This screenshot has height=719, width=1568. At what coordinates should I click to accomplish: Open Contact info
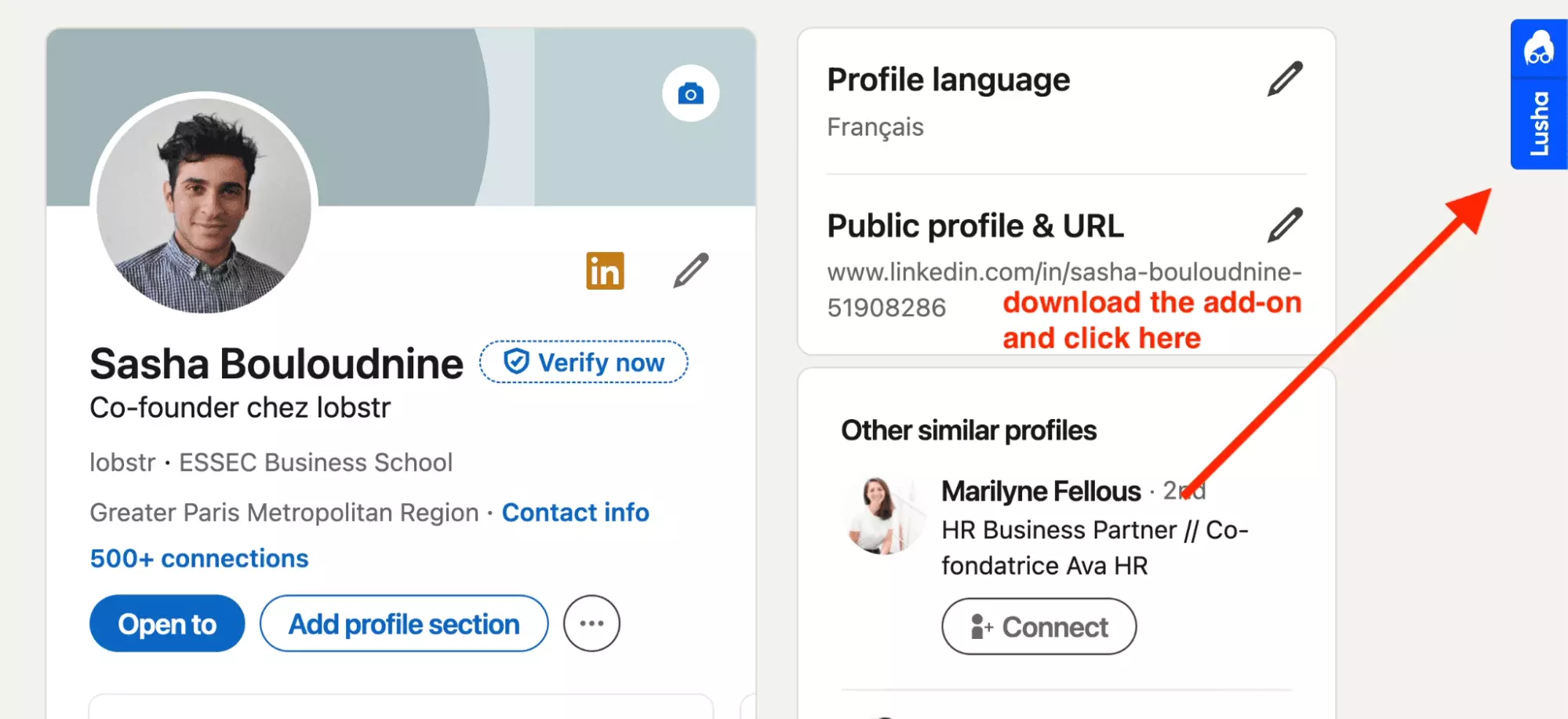pos(575,513)
